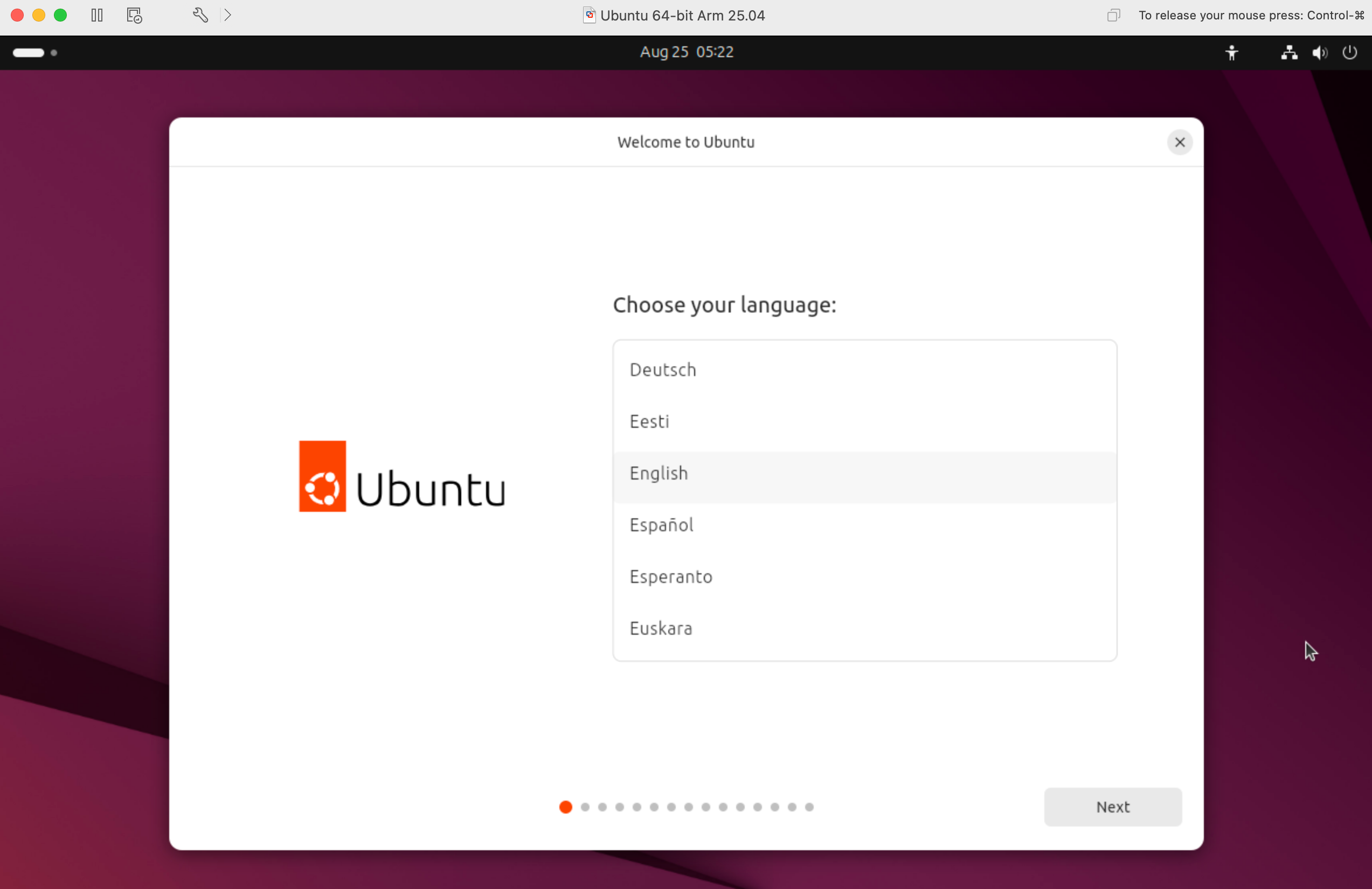Click the Next button
Viewport: 1372px width, 889px height.
(1113, 807)
